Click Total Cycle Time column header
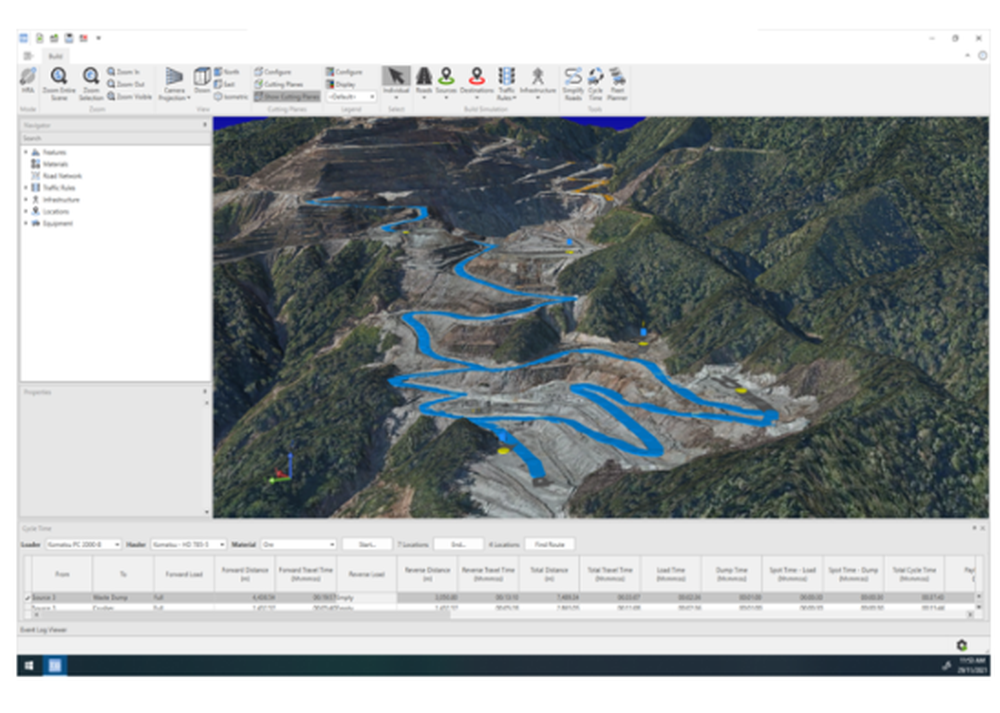 coord(914,574)
